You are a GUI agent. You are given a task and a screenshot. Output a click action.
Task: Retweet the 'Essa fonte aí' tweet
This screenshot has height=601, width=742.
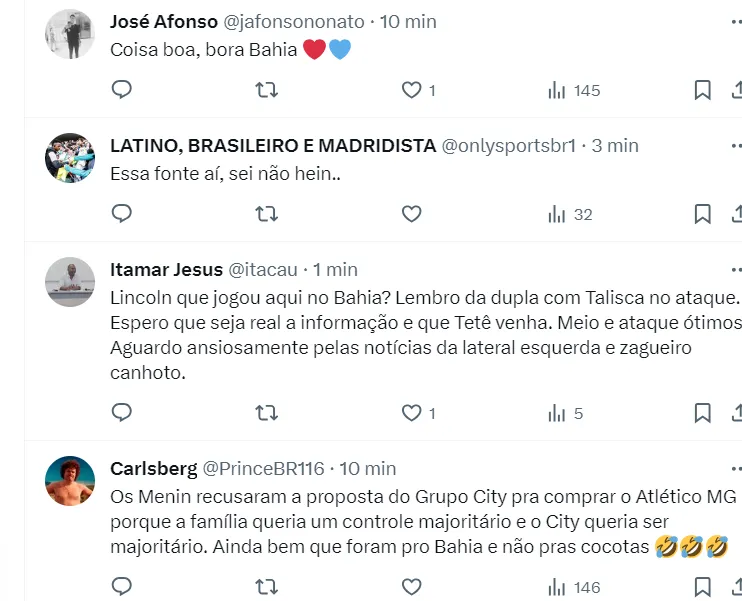coord(266,214)
